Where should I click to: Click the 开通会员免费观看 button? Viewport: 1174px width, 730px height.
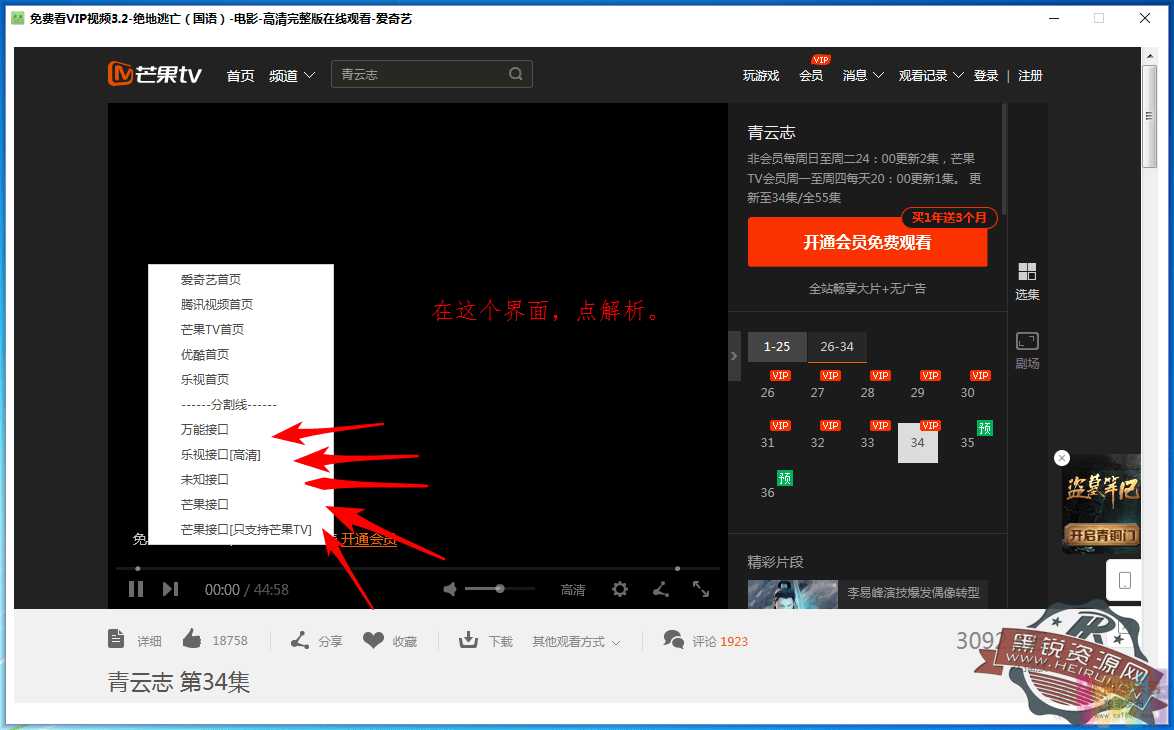pyautogui.click(x=867, y=243)
